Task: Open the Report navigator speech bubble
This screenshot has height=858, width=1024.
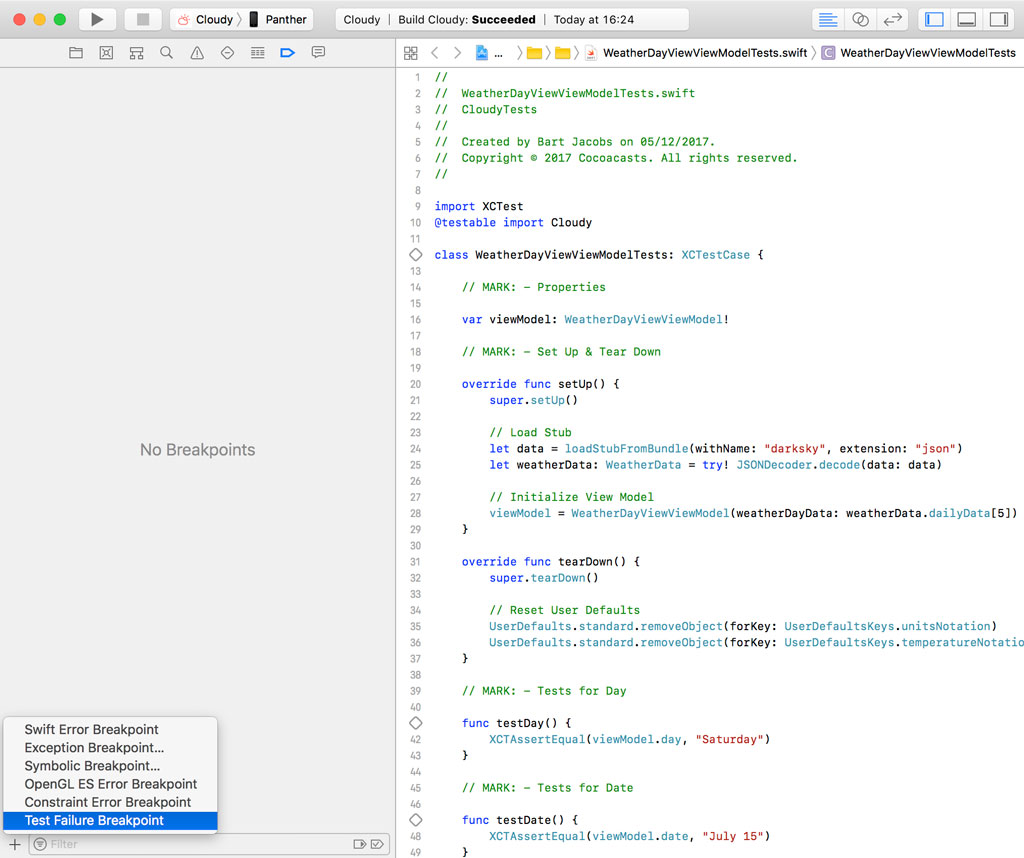Action: [319, 53]
